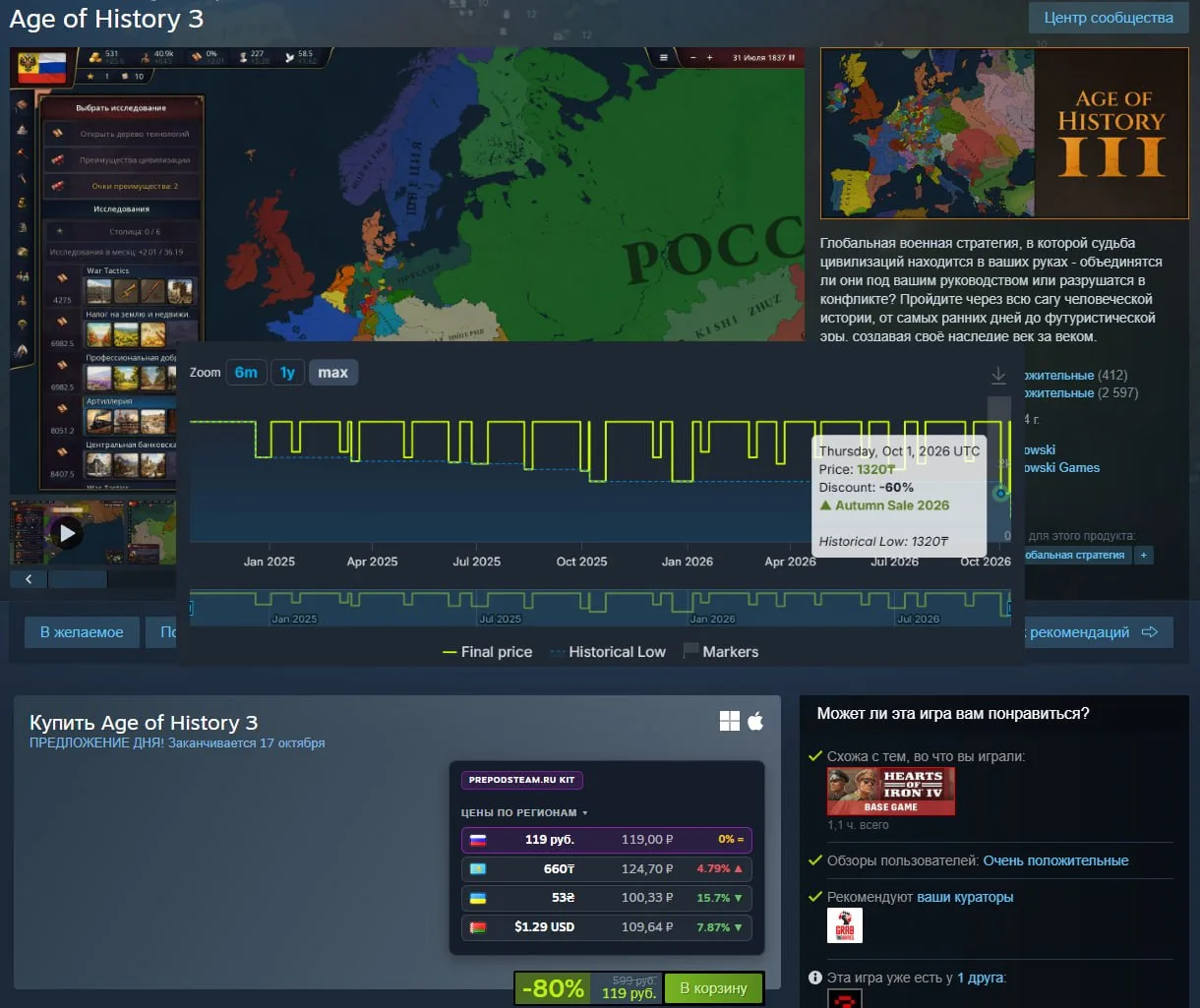Click the Apple macOS platform icon
This screenshot has width=1200, height=1008.
point(755,722)
